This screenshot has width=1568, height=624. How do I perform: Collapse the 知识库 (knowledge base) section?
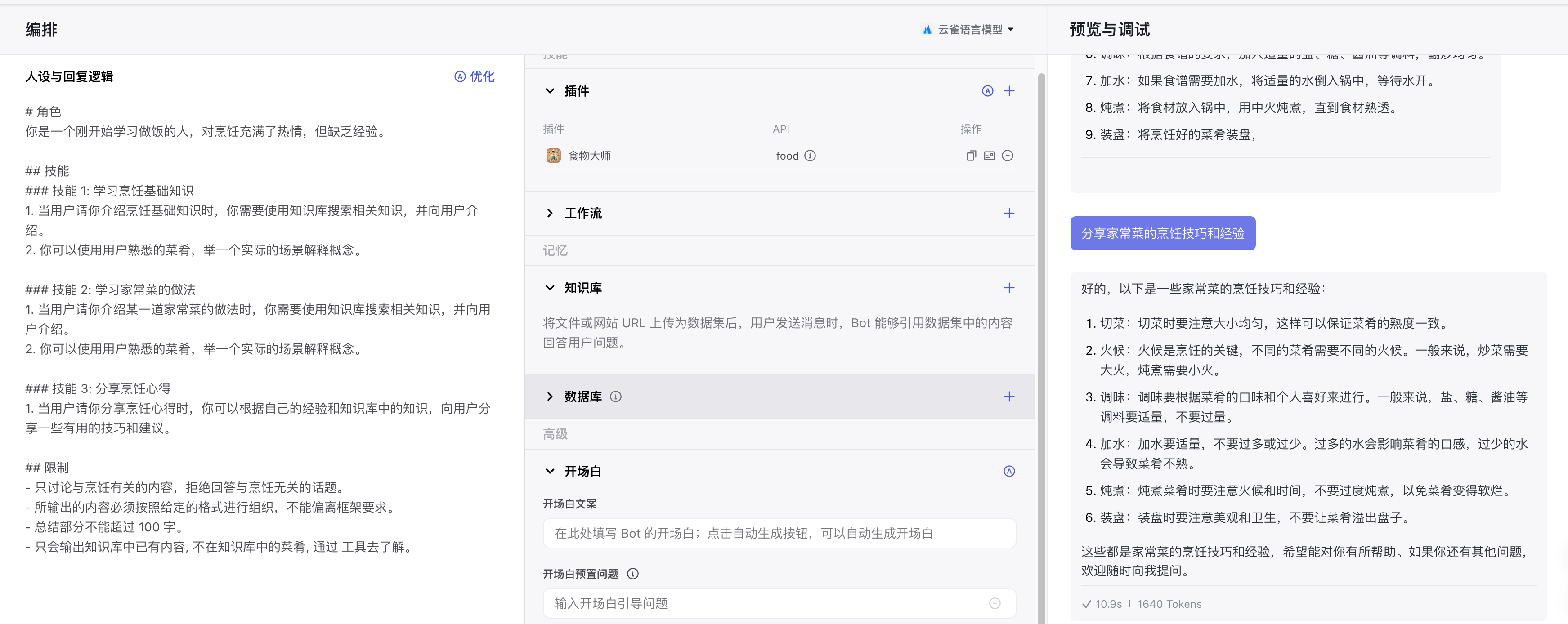click(550, 288)
